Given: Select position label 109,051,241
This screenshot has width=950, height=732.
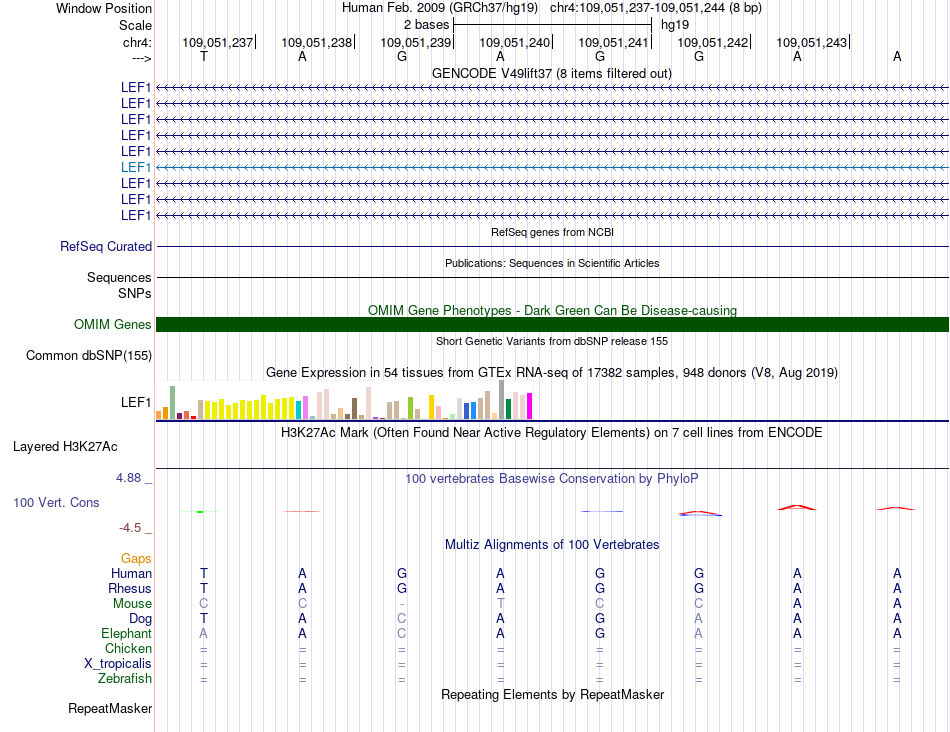Looking at the screenshot, I should click(614, 42).
